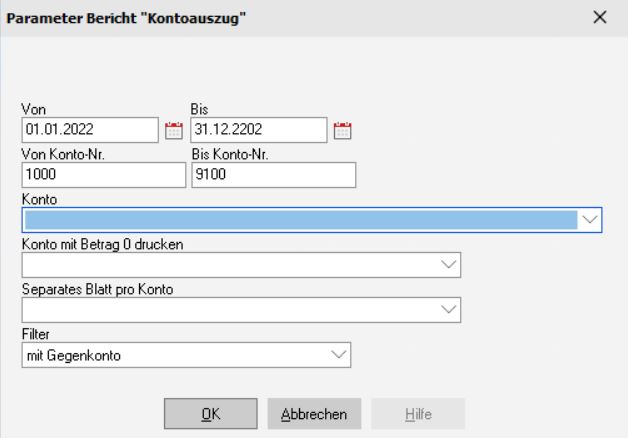Click inside Konto mit Betrag 0 drucken box
Image resolution: width=628 pixels, height=438 pixels.
pos(228,265)
